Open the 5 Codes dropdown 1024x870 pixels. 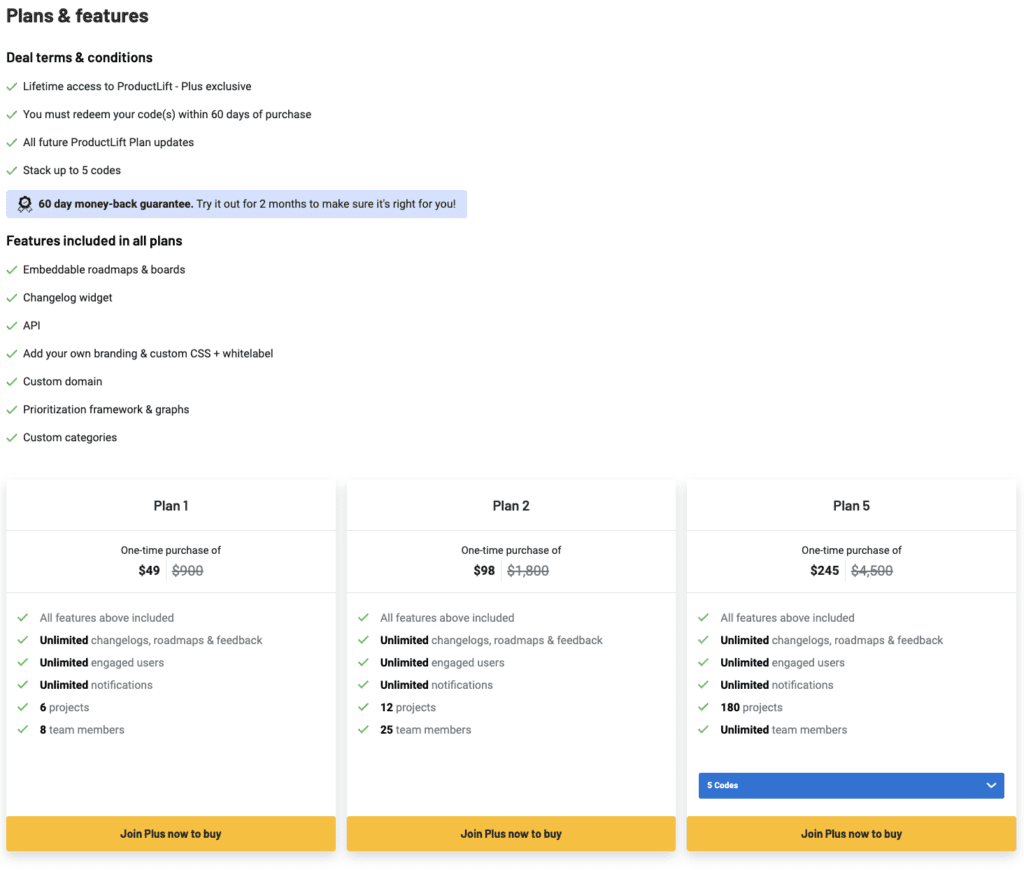pos(851,786)
